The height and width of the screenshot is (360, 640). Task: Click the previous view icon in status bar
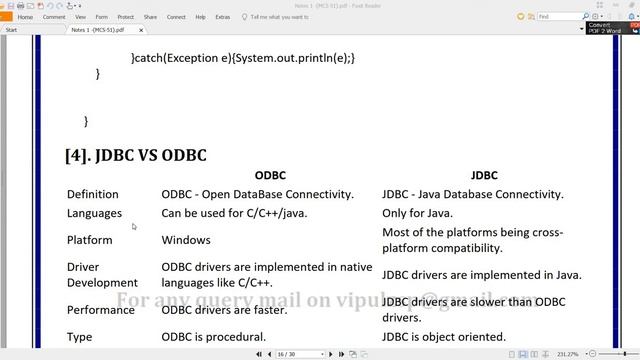353,354
